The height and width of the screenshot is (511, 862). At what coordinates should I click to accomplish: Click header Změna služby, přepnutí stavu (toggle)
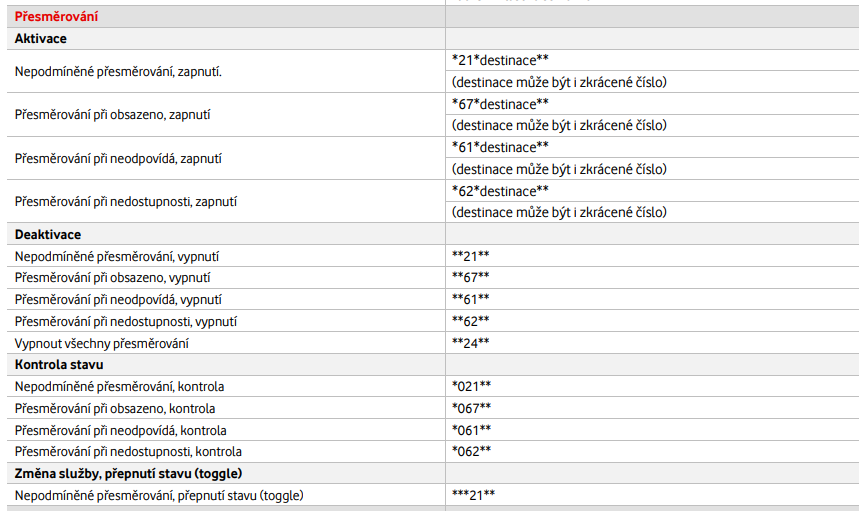point(129,474)
